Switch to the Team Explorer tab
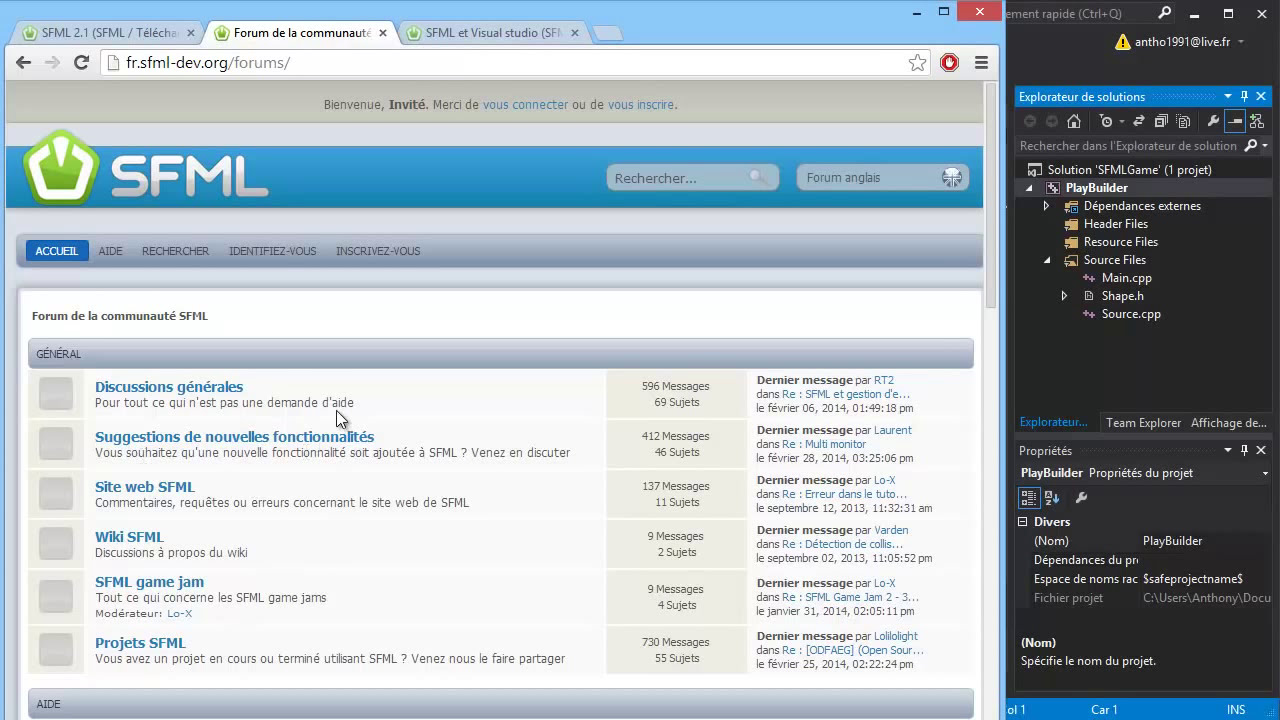 pyautogui.click(x=1143, y=423)
